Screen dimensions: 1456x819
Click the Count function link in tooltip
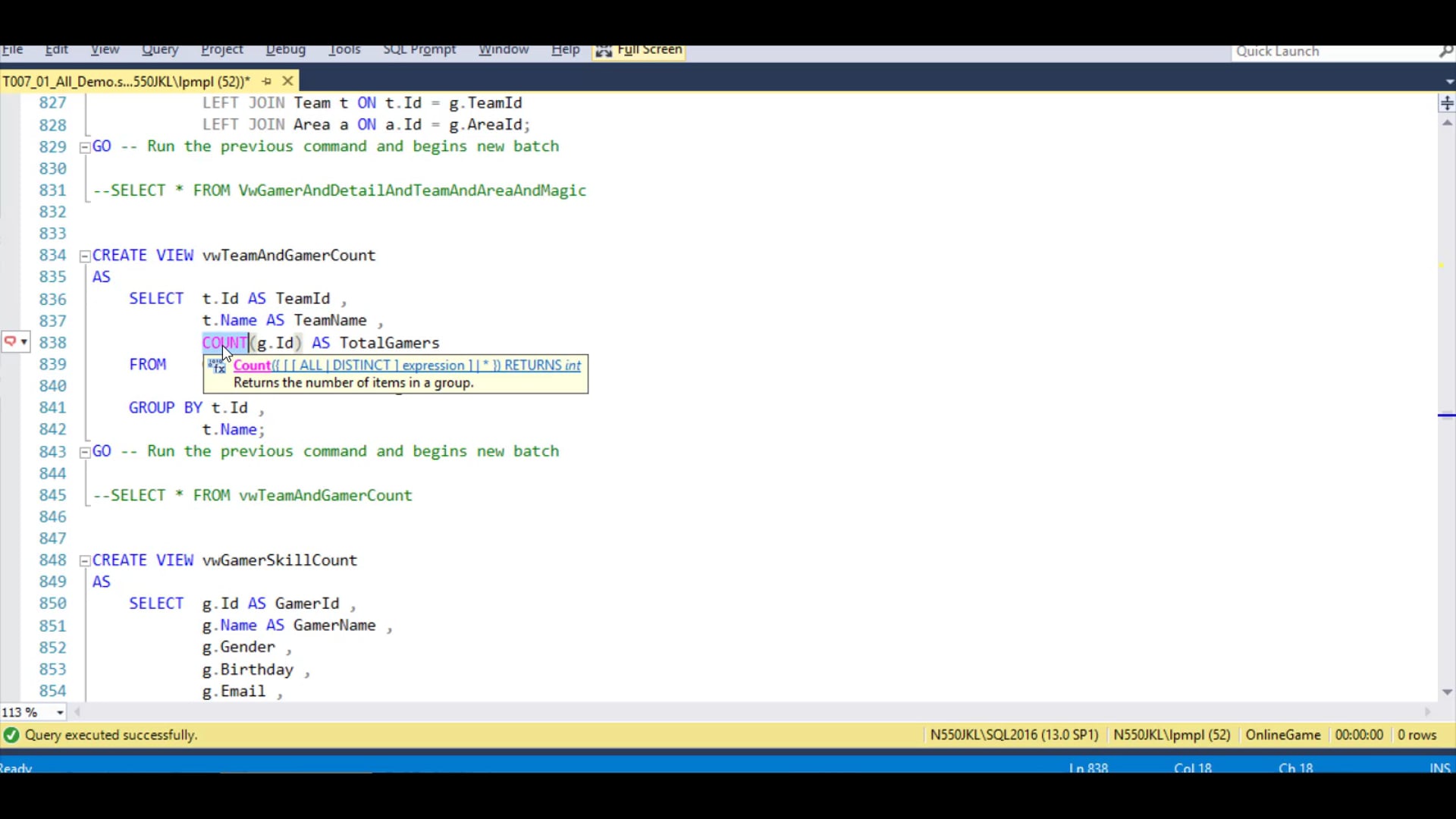tap(252, 366)
